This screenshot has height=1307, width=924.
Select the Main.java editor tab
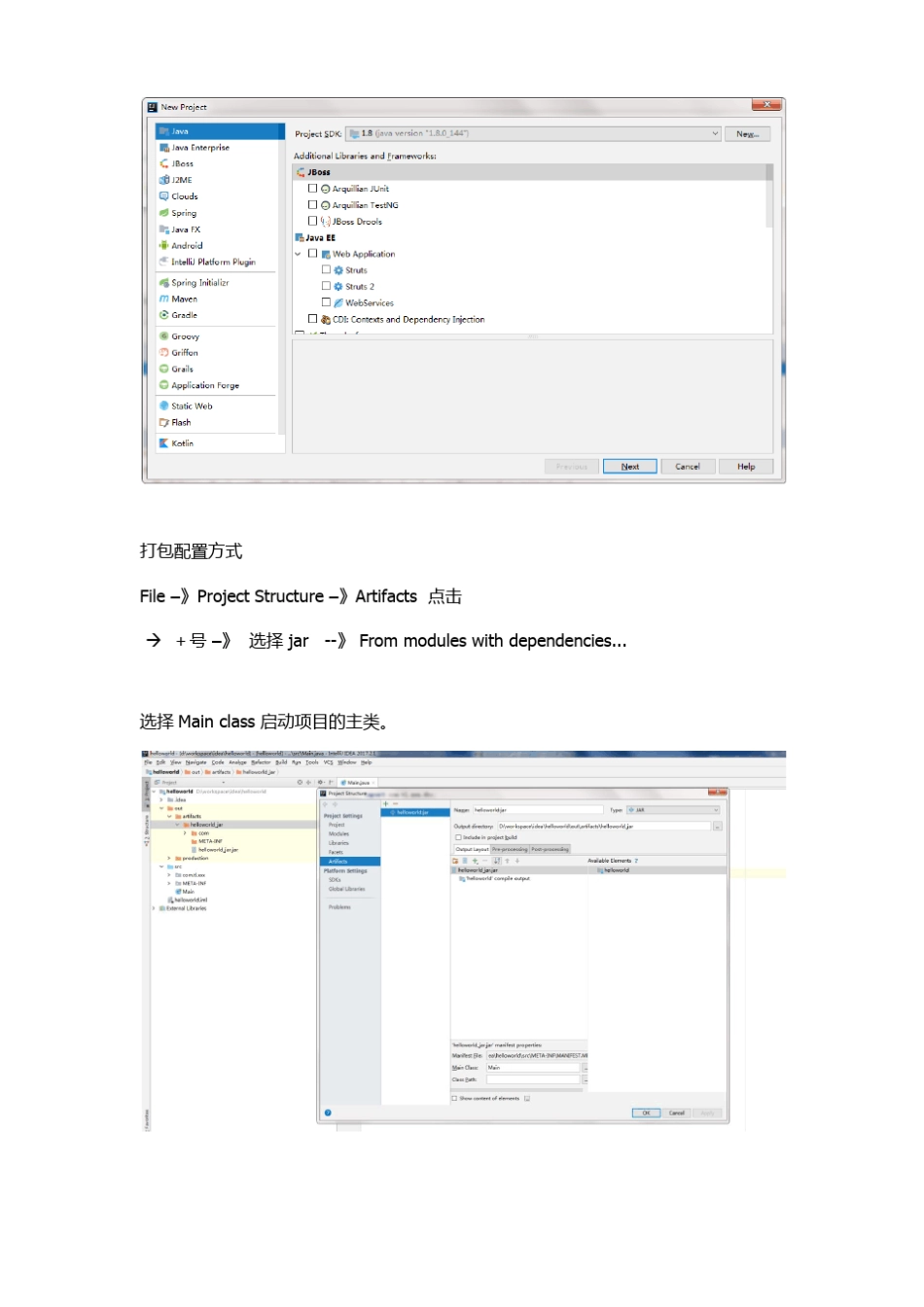pos(358,782)
